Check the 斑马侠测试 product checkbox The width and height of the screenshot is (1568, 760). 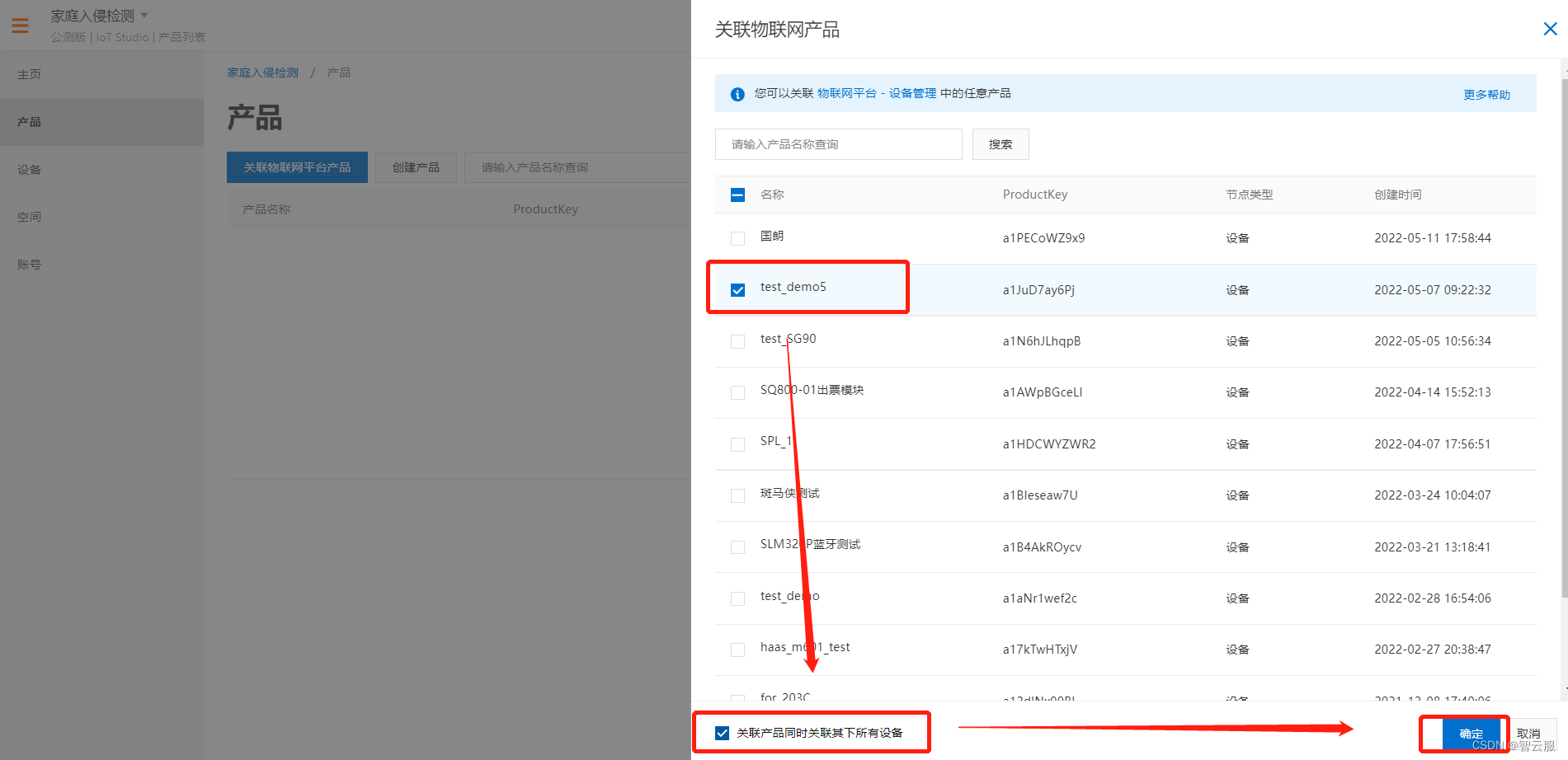(x=737, y=495)
